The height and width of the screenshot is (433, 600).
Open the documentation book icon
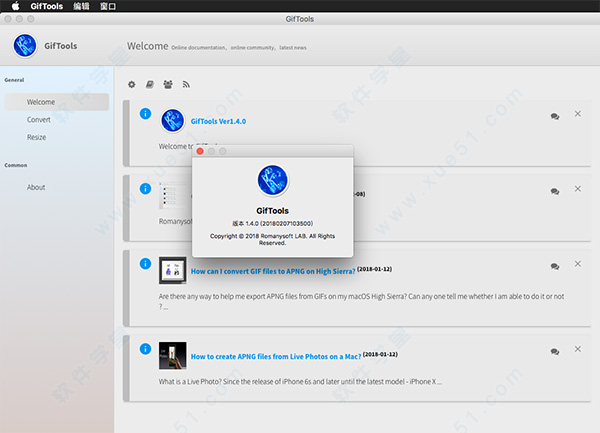pyautogui.click(x=150, y=84)
